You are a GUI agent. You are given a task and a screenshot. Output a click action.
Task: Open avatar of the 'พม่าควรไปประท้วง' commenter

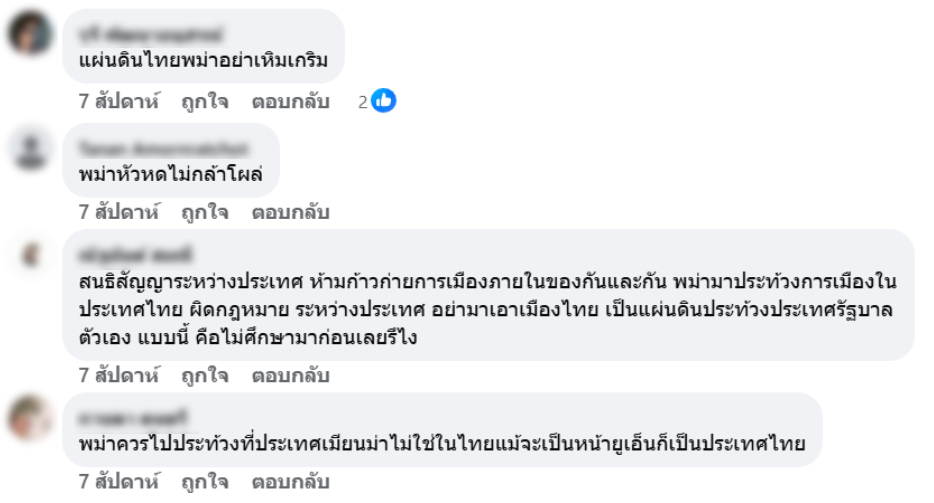point(33,418)
